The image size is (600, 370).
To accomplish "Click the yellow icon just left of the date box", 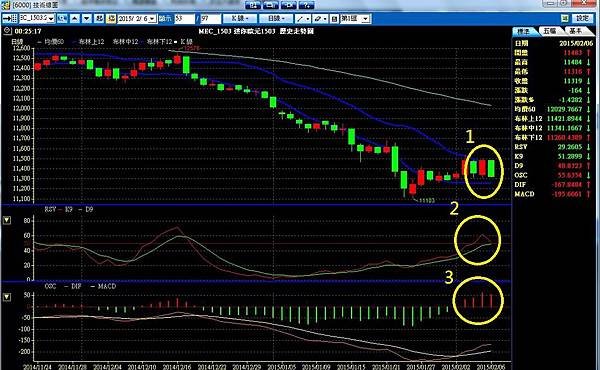I will (x=111, y=18).
